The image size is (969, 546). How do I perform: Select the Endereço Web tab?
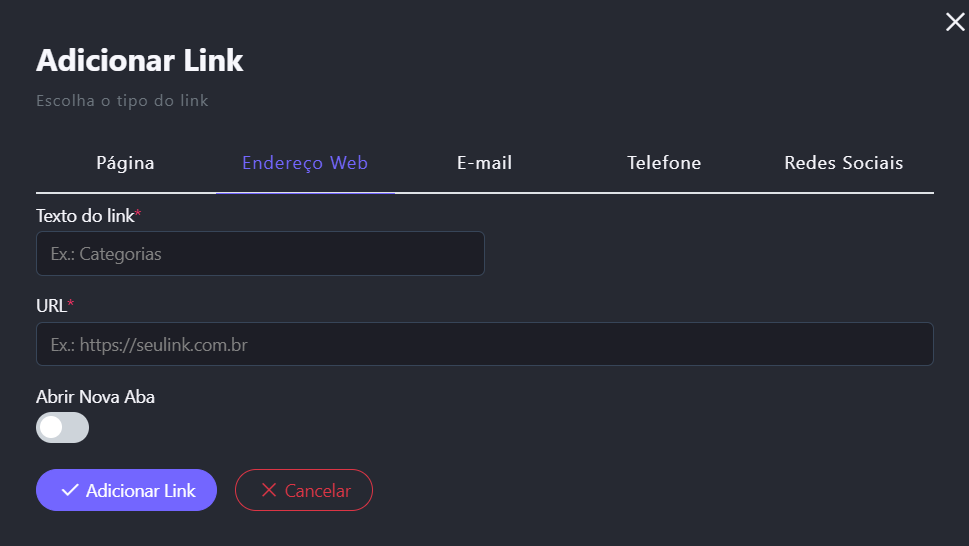[305, 163]
